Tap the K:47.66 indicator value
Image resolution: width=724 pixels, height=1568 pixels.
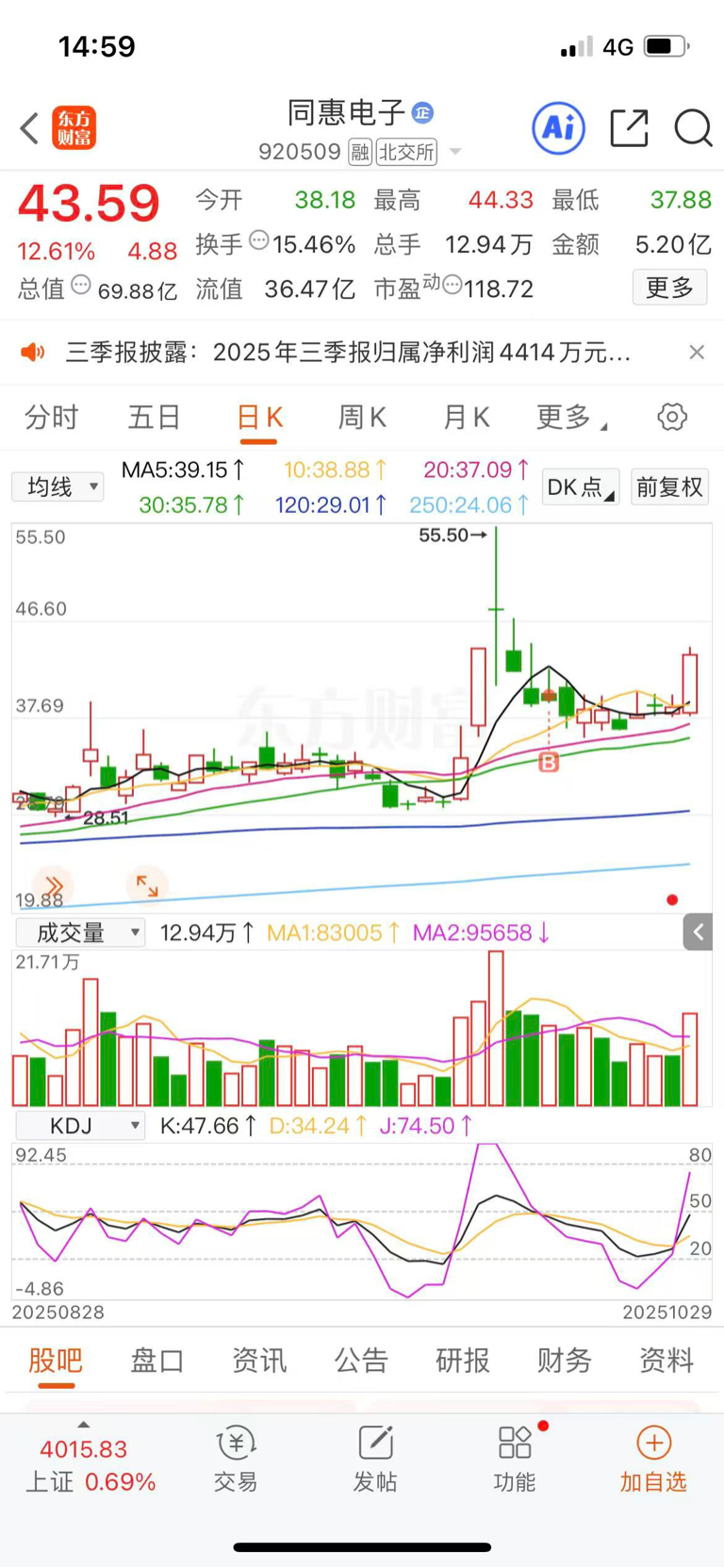pyautogui.click(x=208, y=1126)
